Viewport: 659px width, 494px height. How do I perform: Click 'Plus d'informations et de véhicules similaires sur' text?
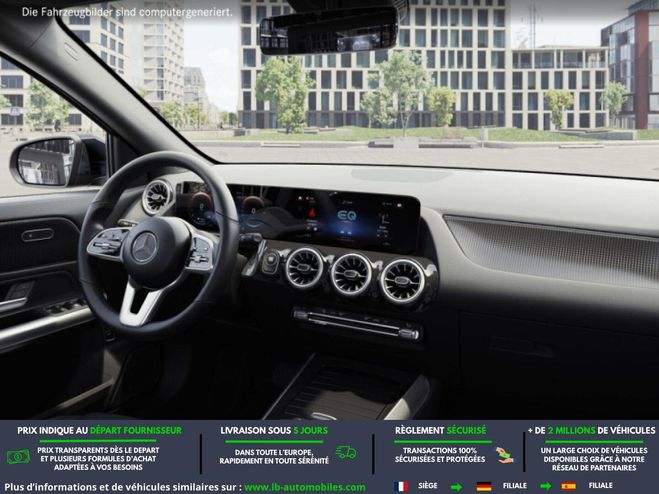coord(123,487)
